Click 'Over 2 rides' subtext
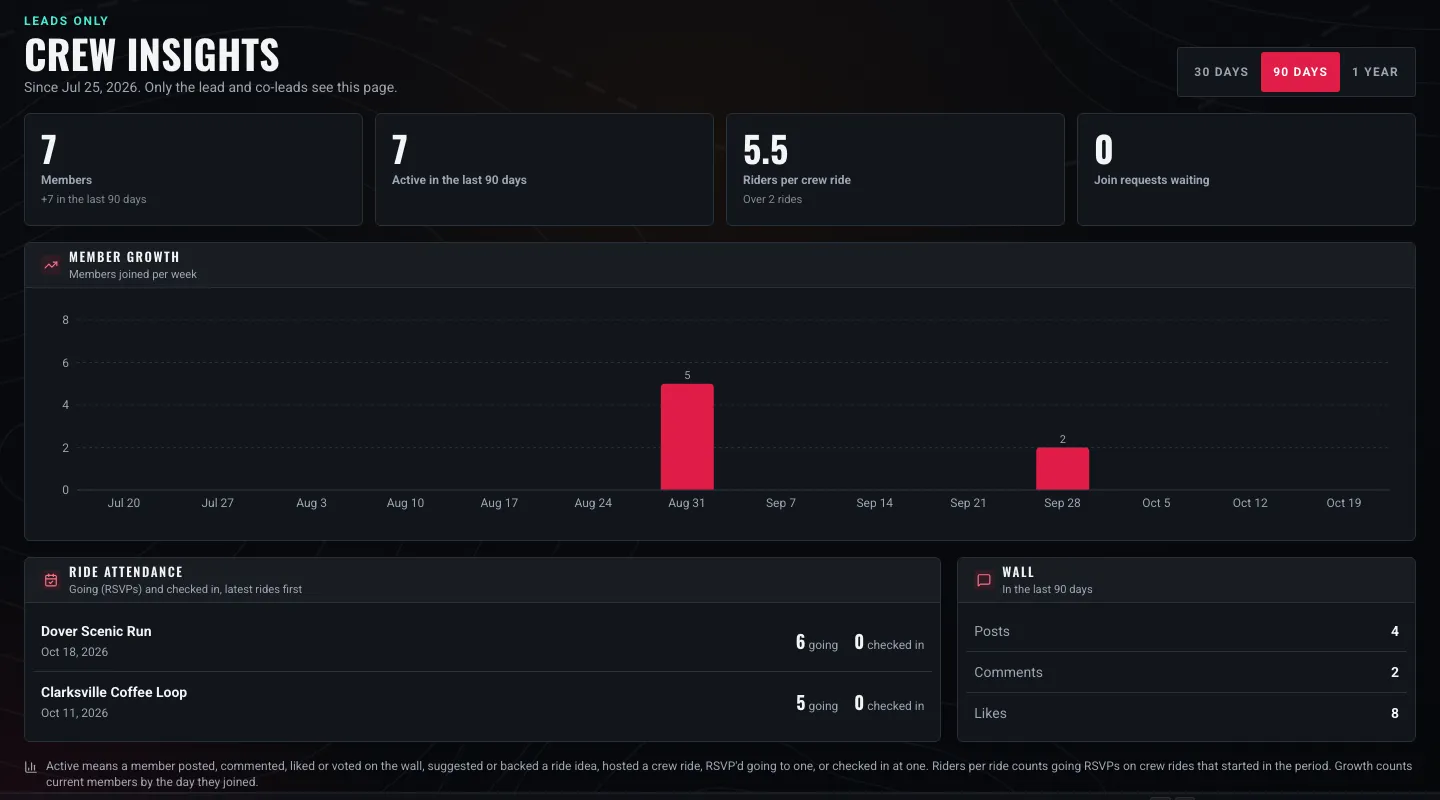This screenshot has height=800, width=1440. (x=772, y=199)
